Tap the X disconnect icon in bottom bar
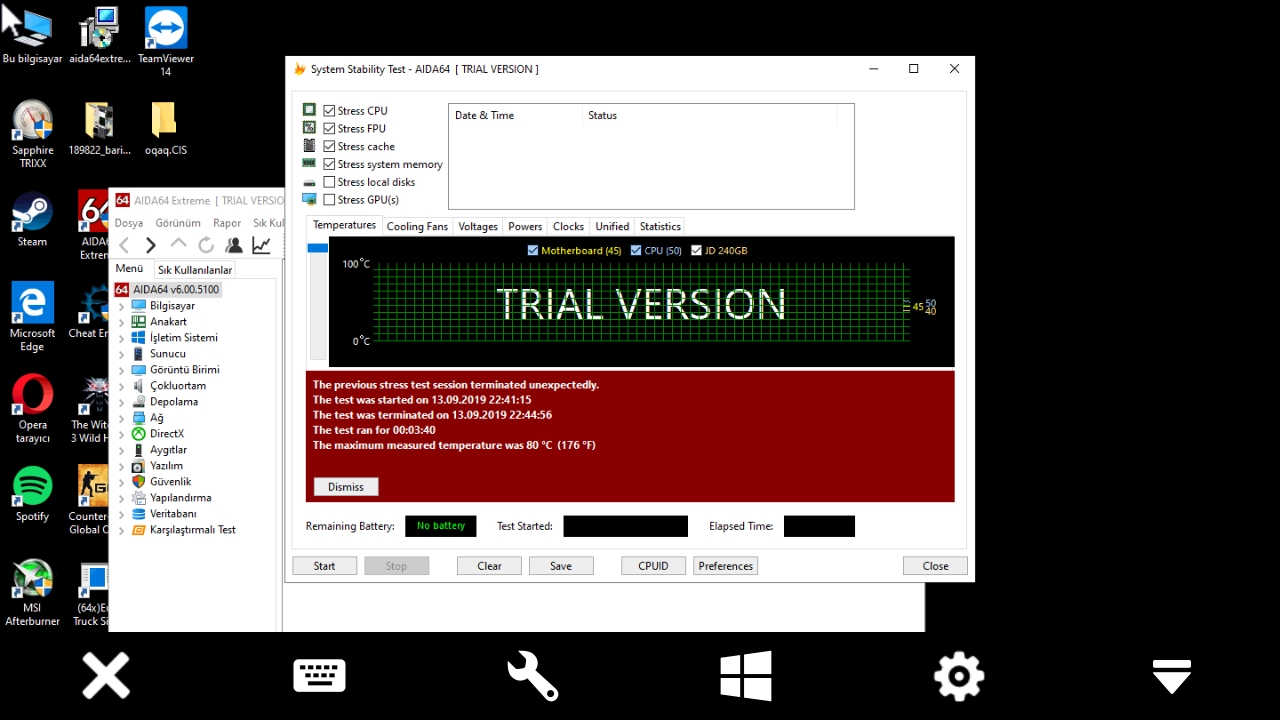1280x720 pixels. coord(106,676)
